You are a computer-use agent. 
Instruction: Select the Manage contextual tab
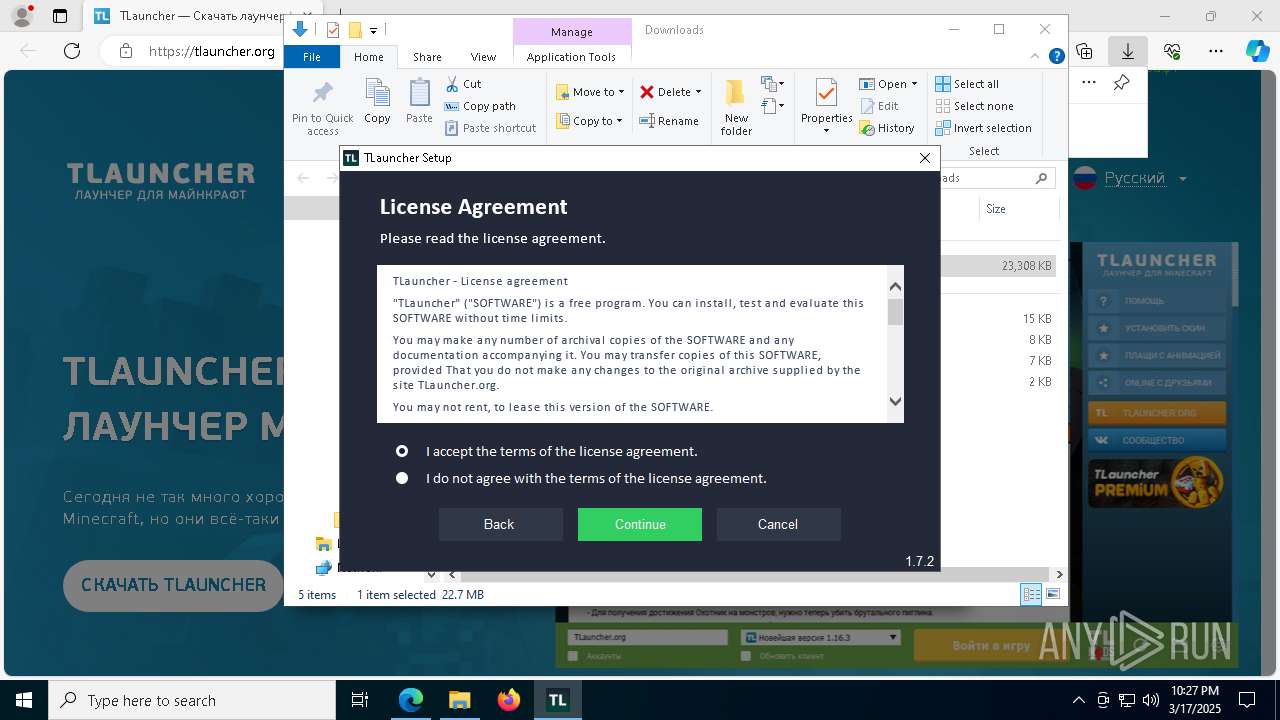[x=571, y=32]
